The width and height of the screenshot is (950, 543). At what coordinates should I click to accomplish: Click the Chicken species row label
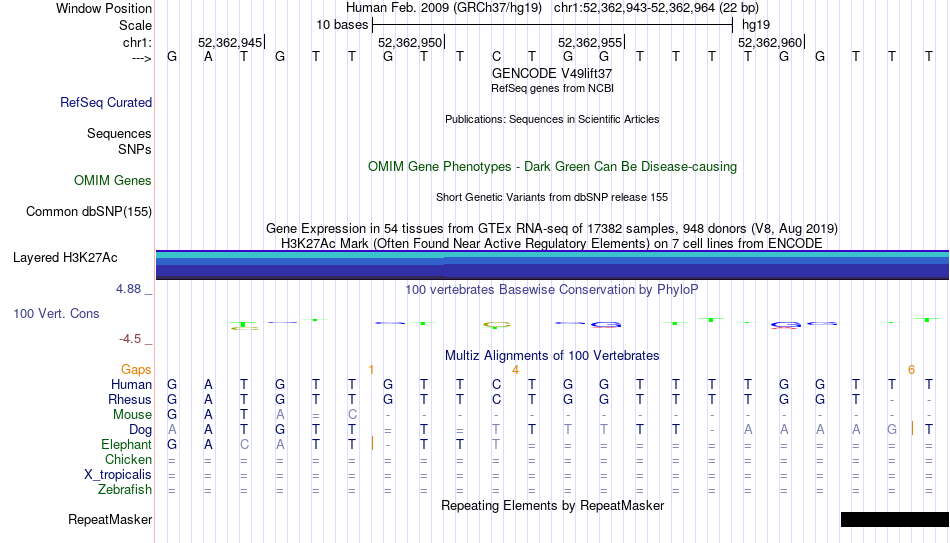coord(128,459)
